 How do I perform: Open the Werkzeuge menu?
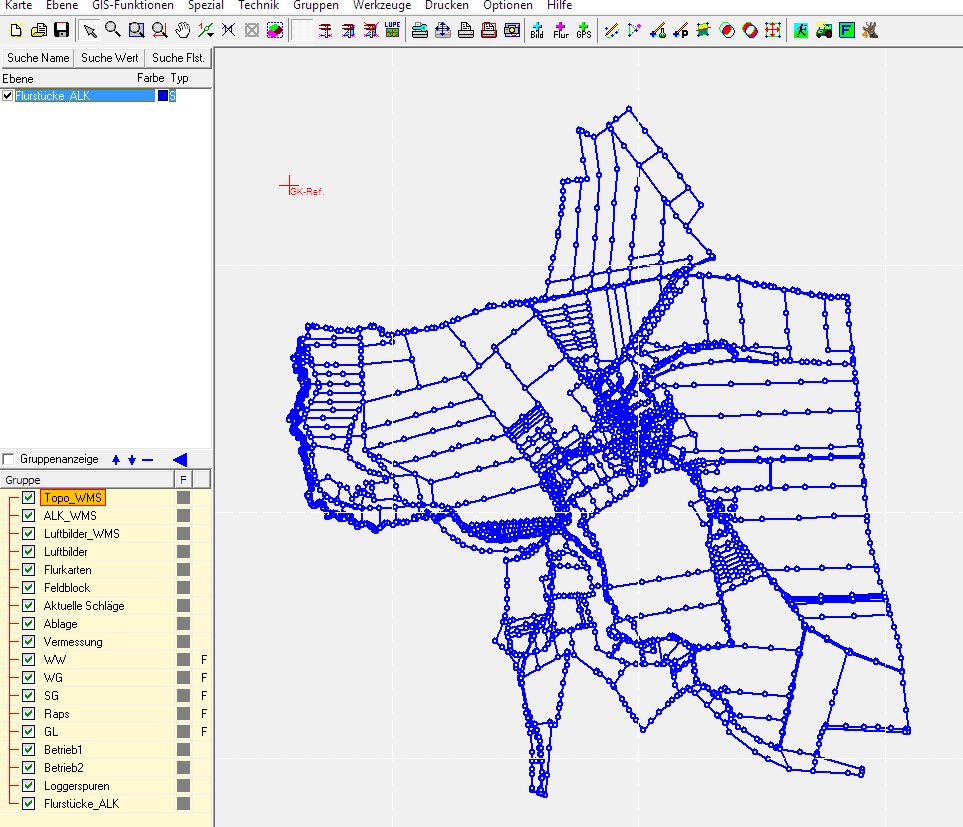pyautogui.click(x=382, y=6)
